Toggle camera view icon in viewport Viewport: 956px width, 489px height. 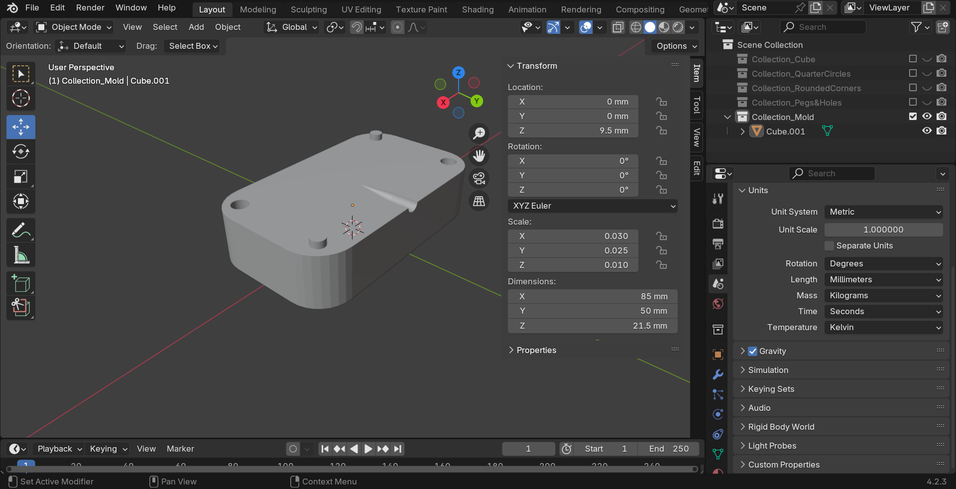click(x=479, y=179)
